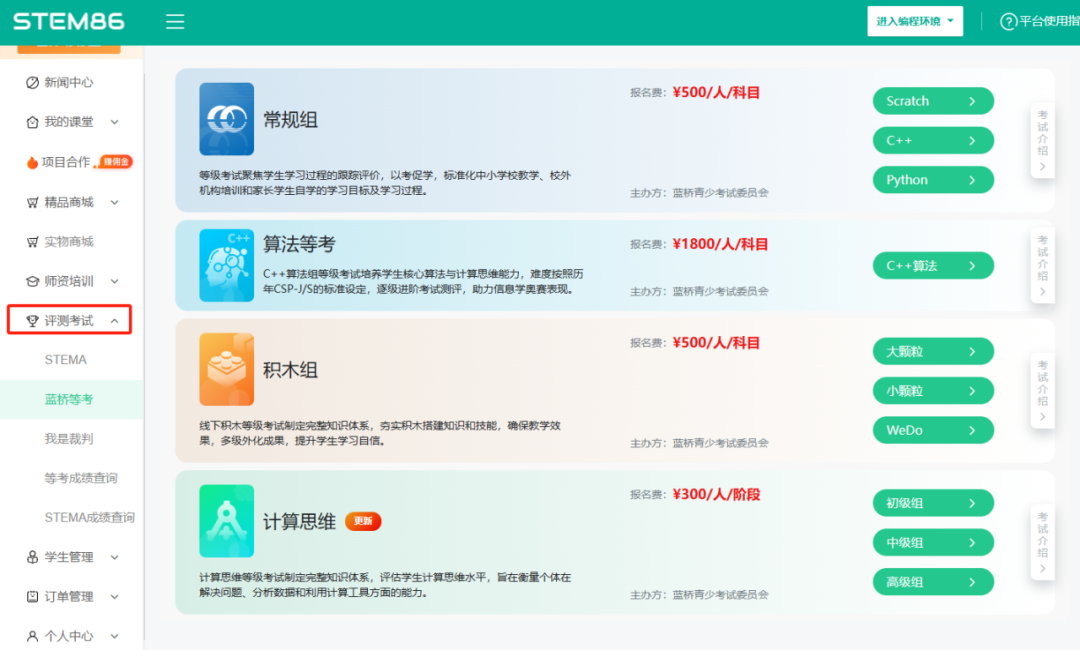This screenshot has height=650, width=1080.
Task: Open 考试介绍 tab on 计算思维 card
Action: coord(1043,542)
